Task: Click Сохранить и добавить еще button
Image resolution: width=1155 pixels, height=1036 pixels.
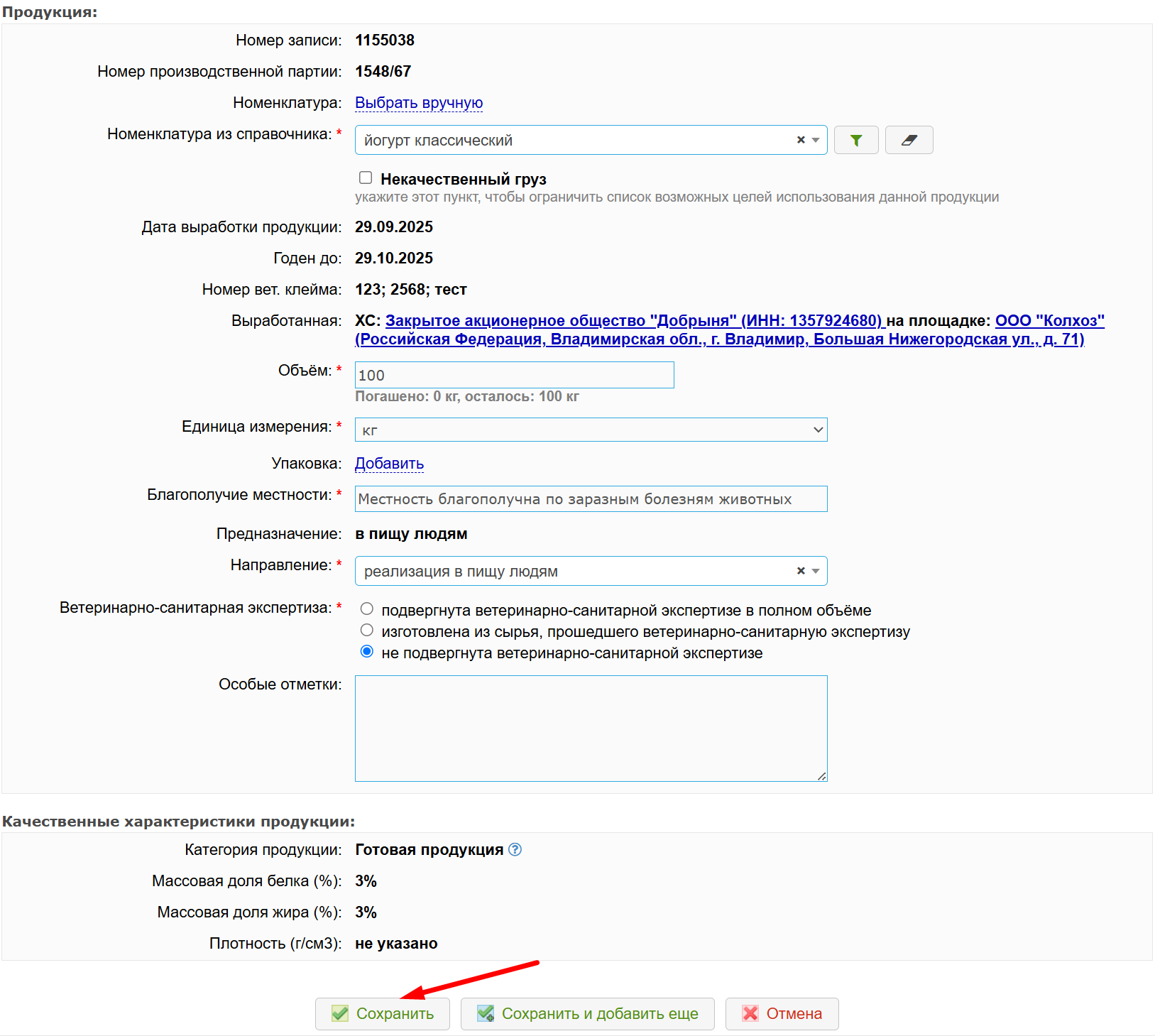Action: [x=587, y=1013]
